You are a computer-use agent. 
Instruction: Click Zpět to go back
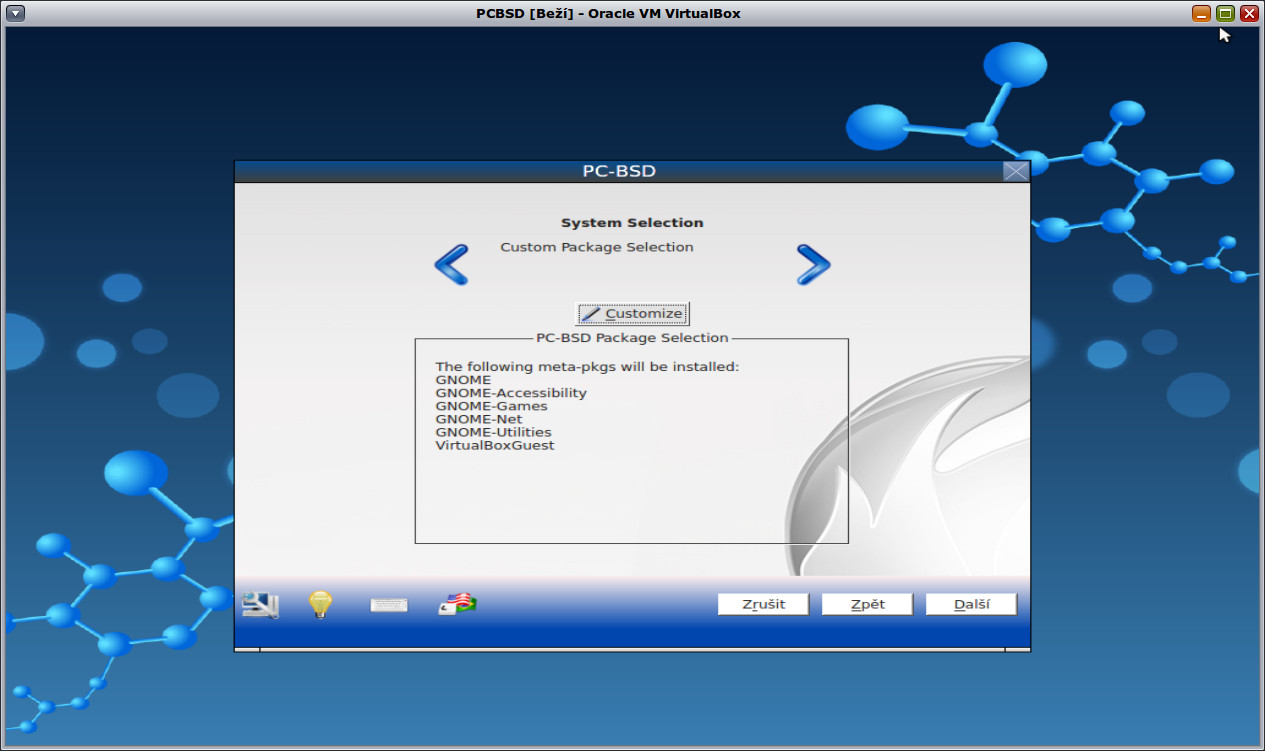click(x=866, y=603)
